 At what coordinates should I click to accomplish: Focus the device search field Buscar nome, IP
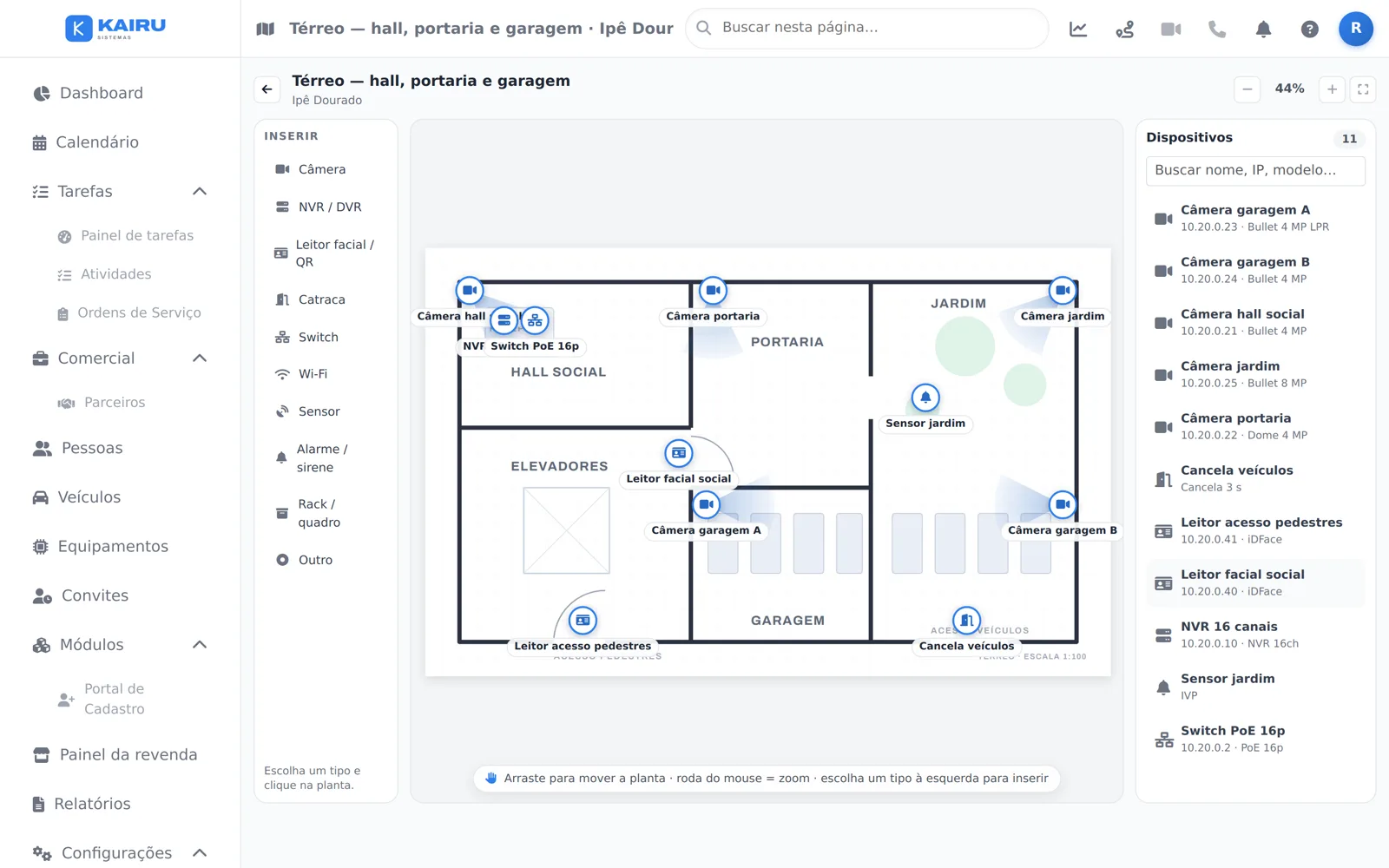tap(1255, 170)
